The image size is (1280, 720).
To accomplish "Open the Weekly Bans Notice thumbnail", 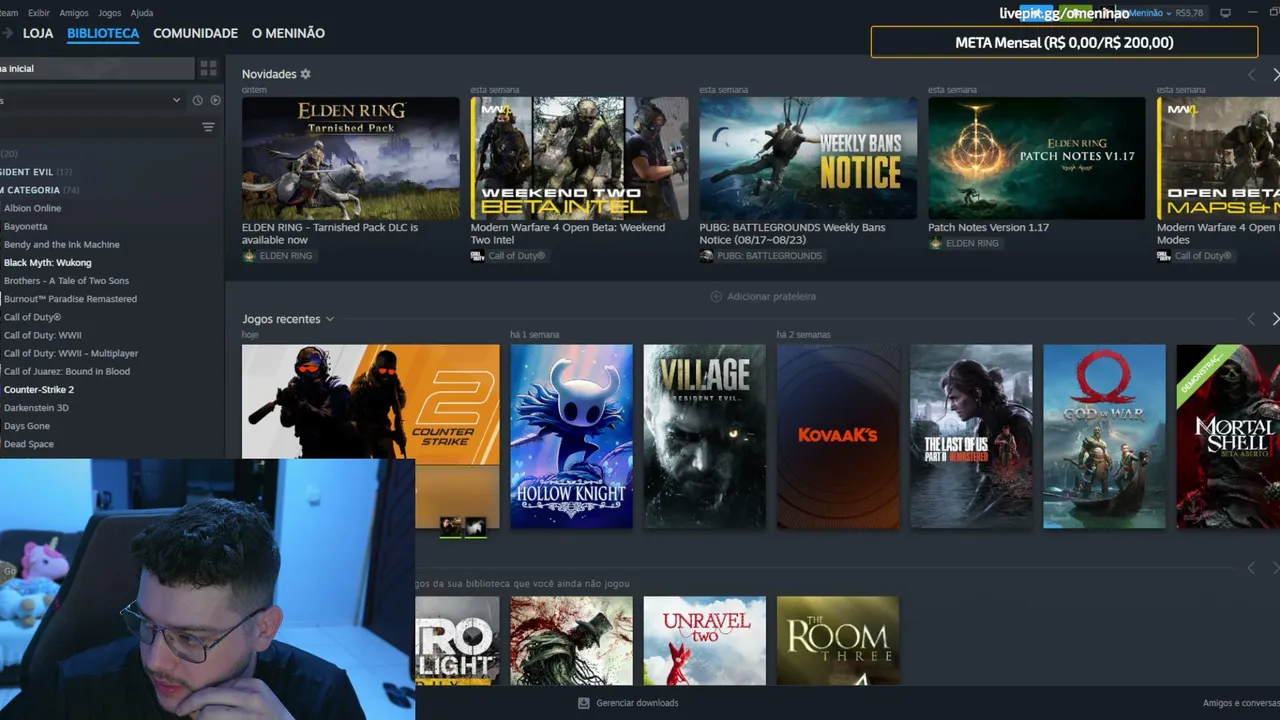I will pyautogui.click(x=808, y=158).
